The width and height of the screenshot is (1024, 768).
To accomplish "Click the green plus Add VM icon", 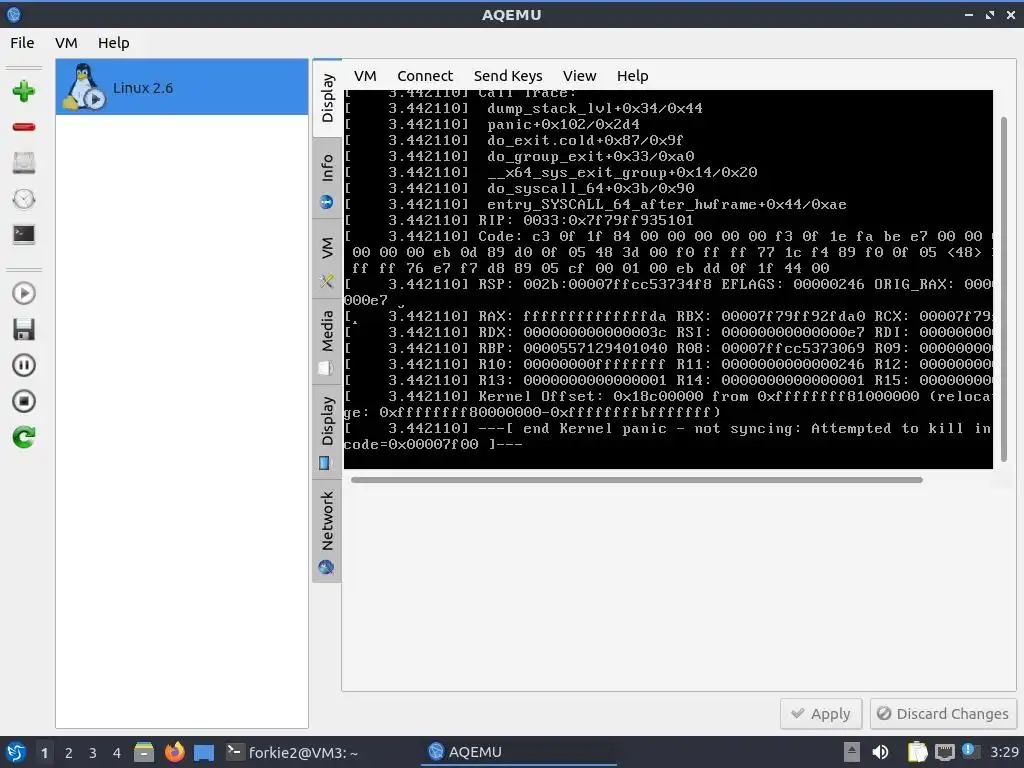I will tap(24, 91).
